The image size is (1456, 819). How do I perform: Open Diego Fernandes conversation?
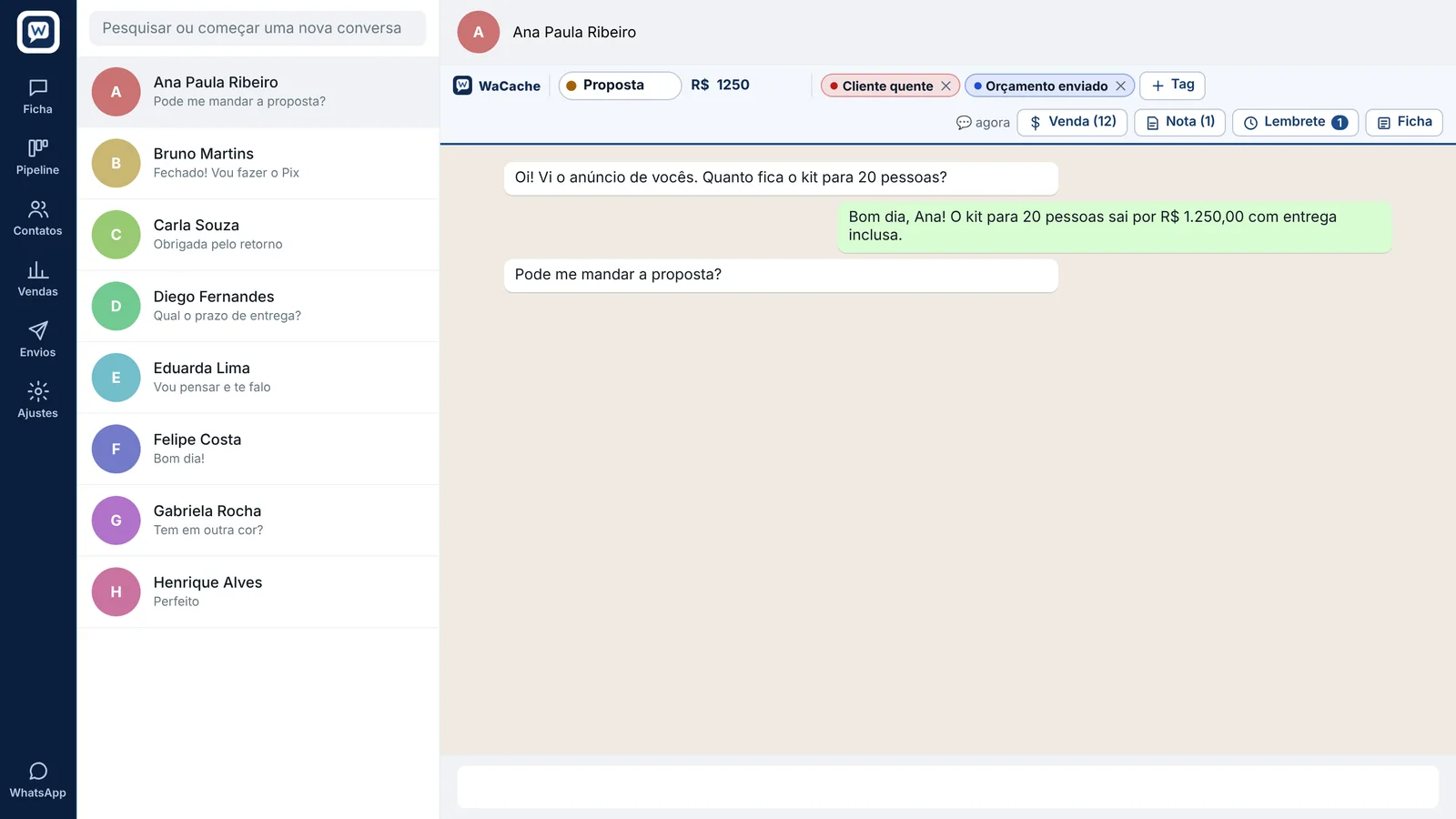click(x=258, y=307)
